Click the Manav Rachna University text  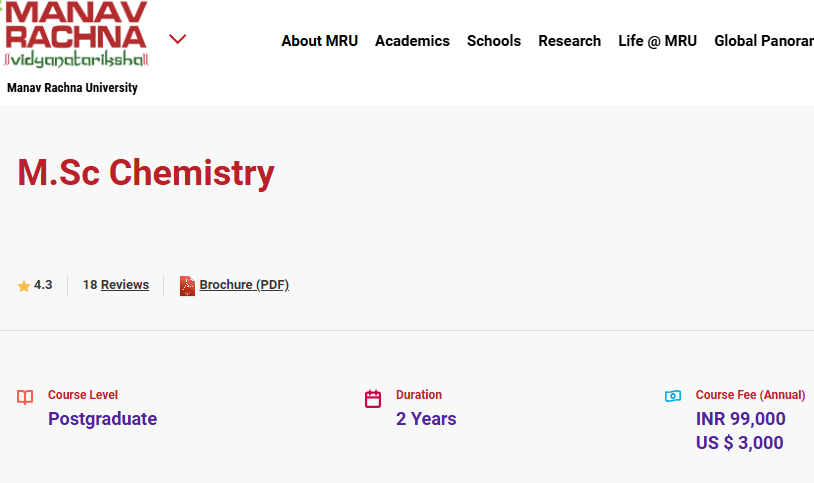tap(72, 88)
